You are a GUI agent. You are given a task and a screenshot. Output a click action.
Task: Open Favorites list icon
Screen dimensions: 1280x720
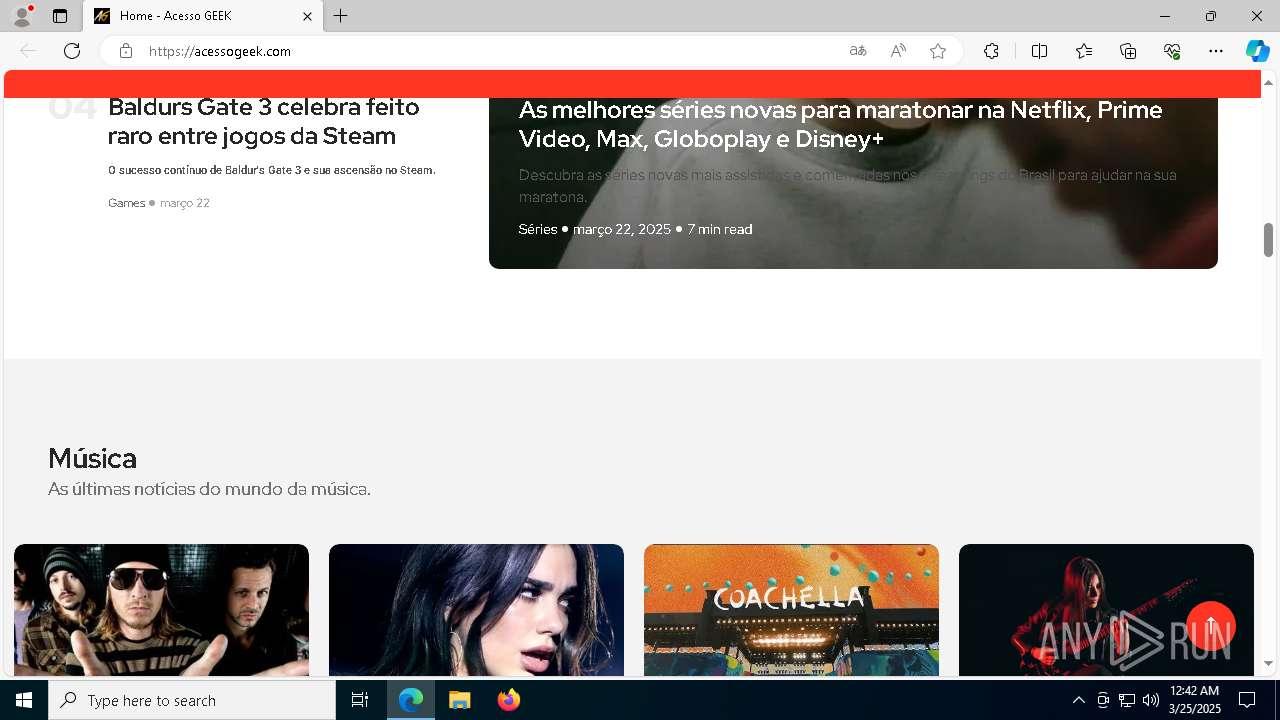[1084, 51]
